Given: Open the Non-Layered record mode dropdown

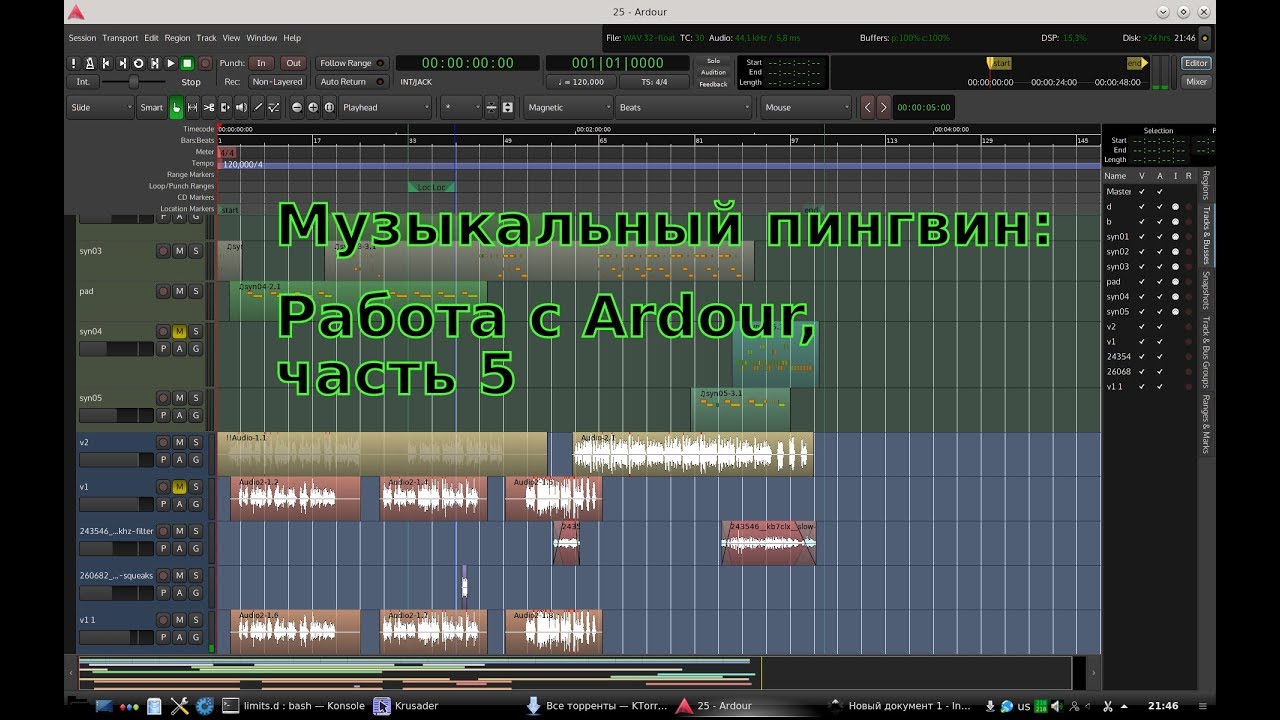Looking at the screenshot, I should (x=277, y=82).
